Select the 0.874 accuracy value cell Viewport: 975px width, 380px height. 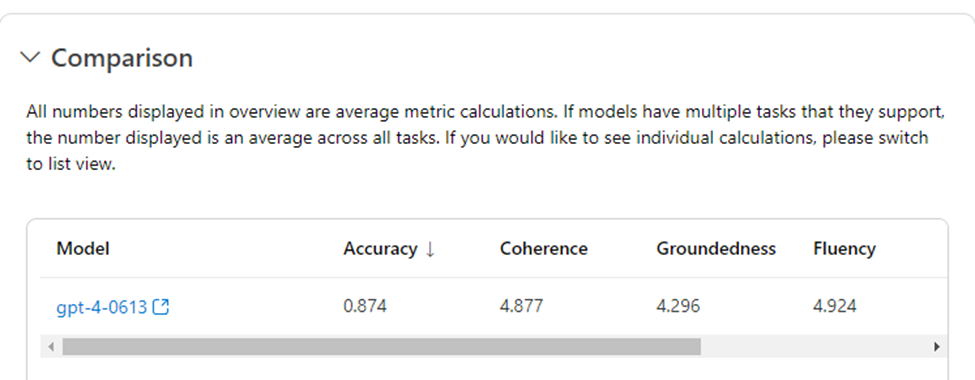(x=365, y=306)
